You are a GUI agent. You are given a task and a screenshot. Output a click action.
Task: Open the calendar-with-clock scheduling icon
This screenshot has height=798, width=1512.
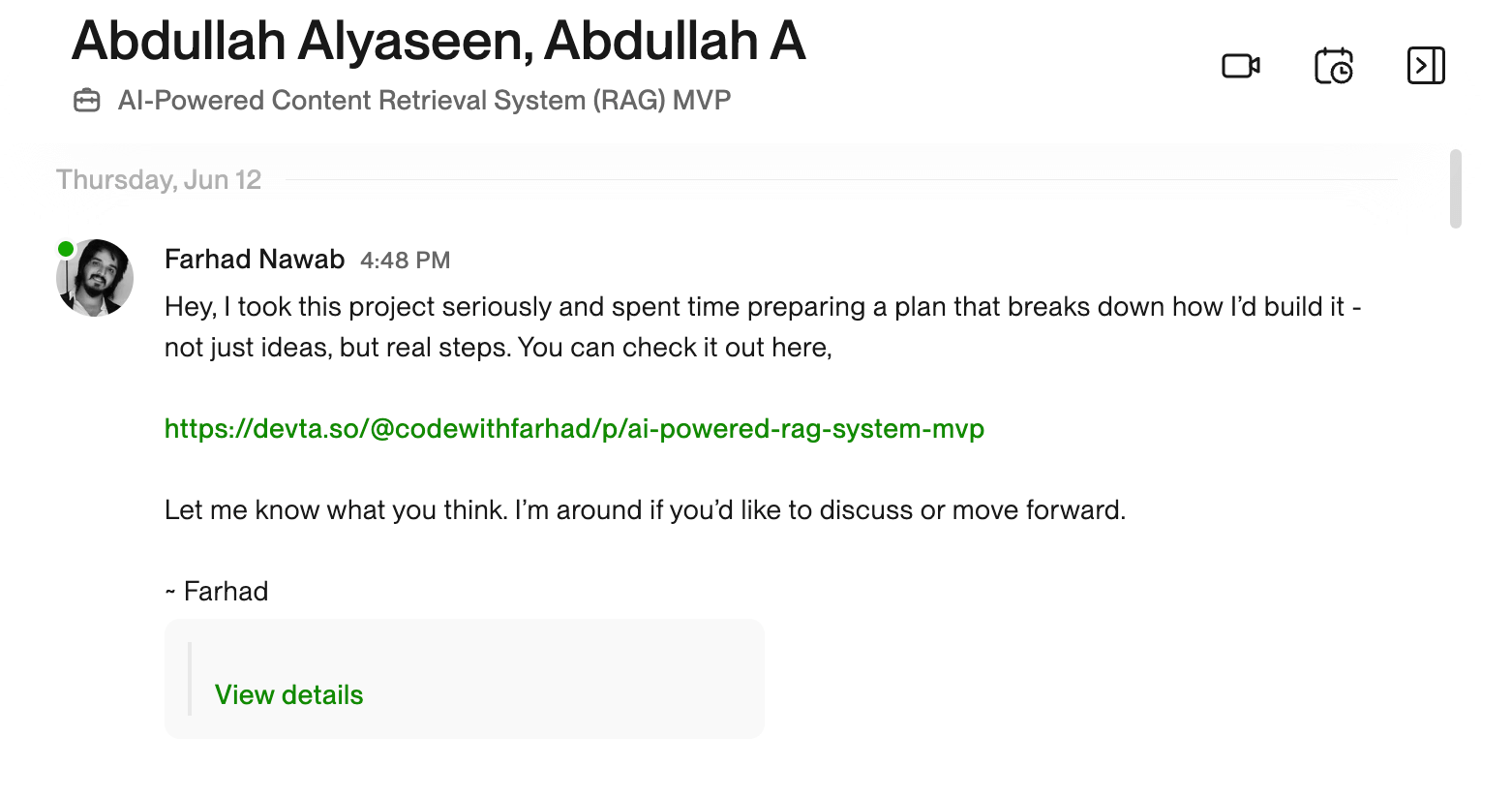tap(1333, 66)
